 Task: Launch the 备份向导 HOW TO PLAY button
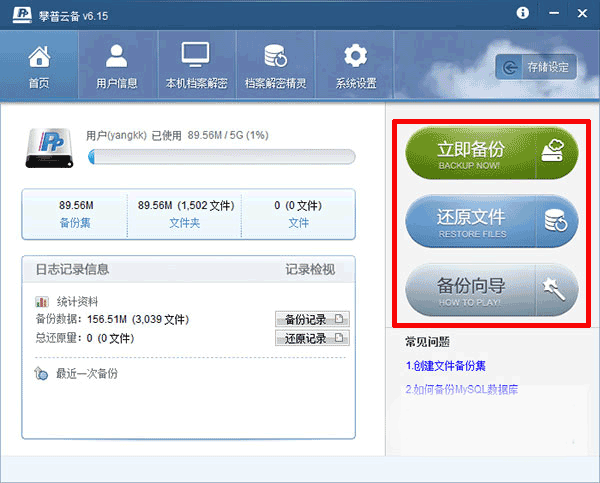pyautogui.click(x=492, y=290)
